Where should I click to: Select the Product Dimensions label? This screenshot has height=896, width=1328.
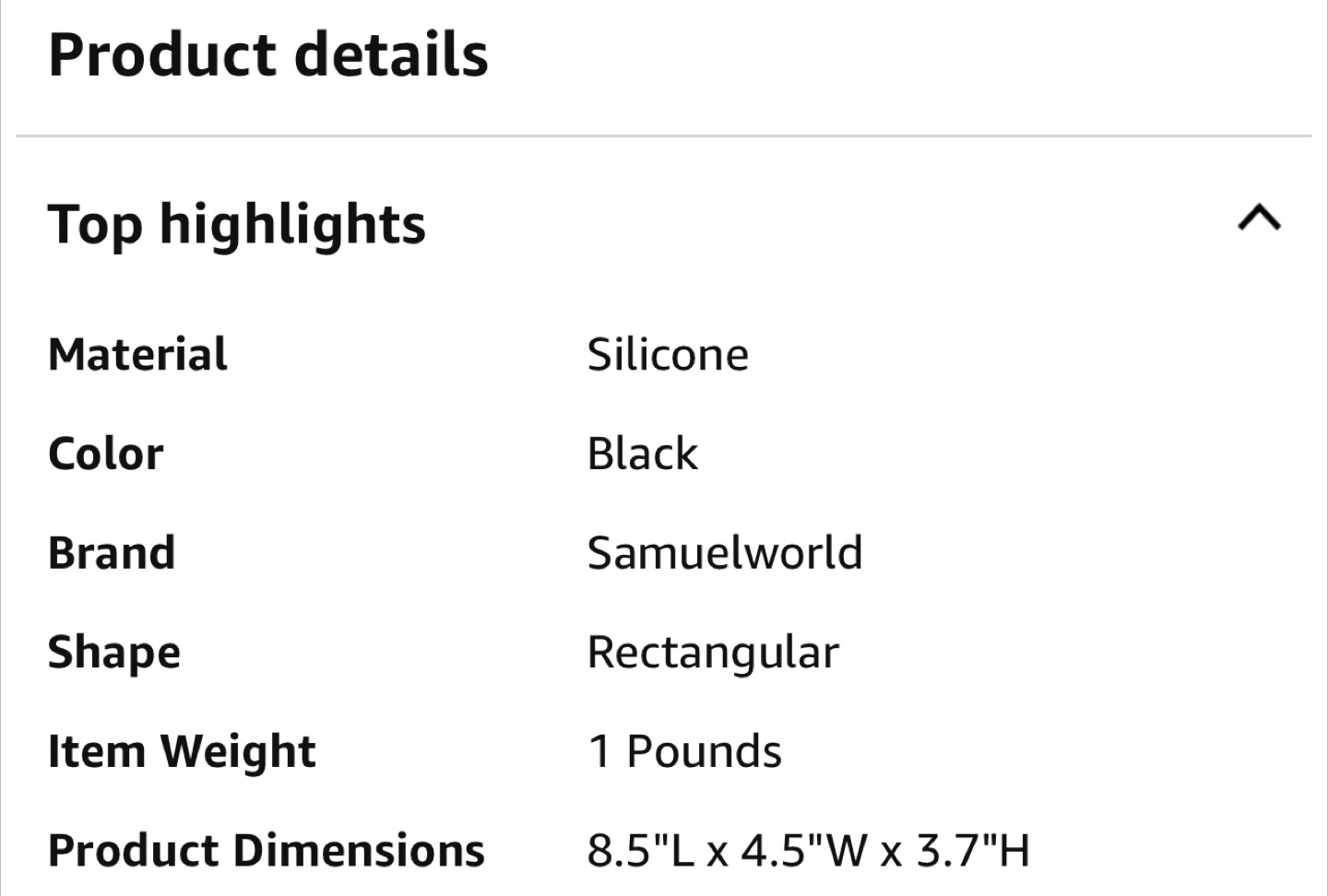266,850
